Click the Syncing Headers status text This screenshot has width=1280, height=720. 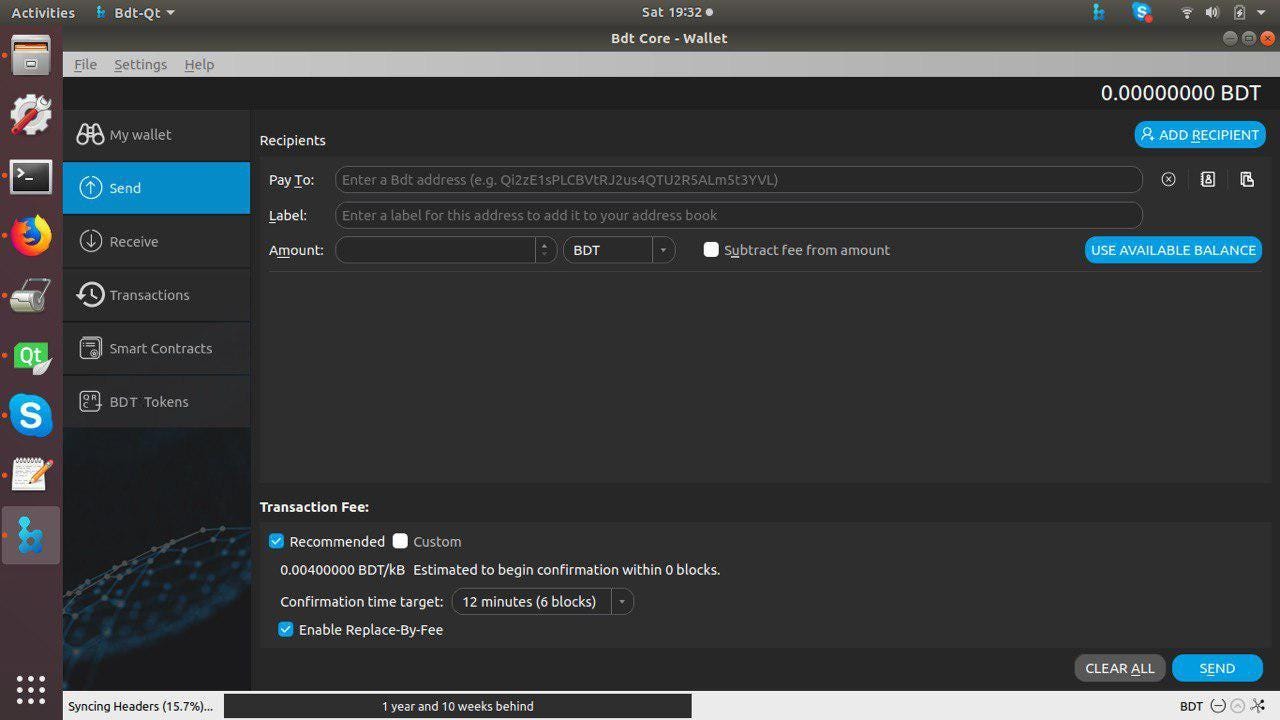point(140,706)
